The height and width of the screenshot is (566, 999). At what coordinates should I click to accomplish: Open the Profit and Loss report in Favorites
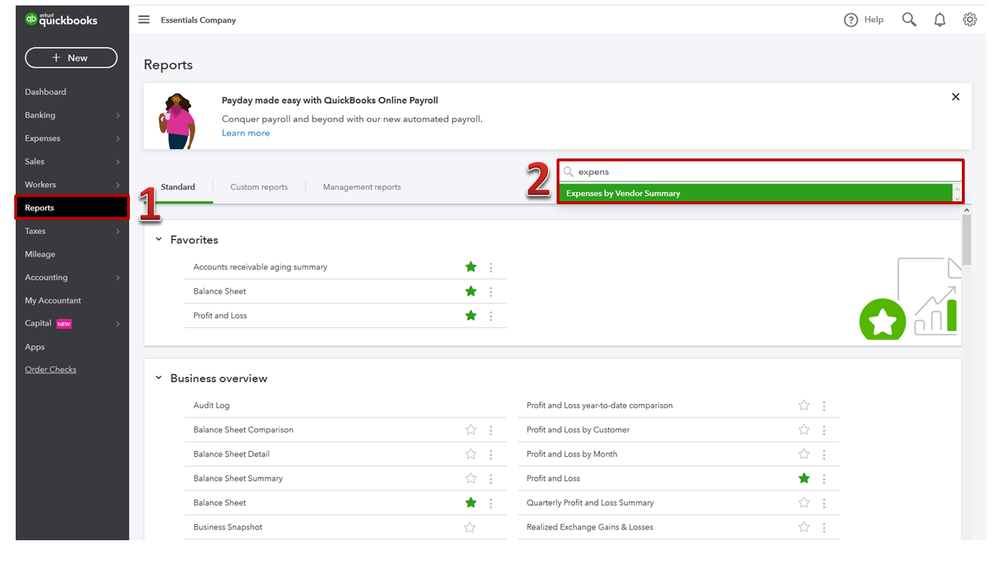click(220, 316)
